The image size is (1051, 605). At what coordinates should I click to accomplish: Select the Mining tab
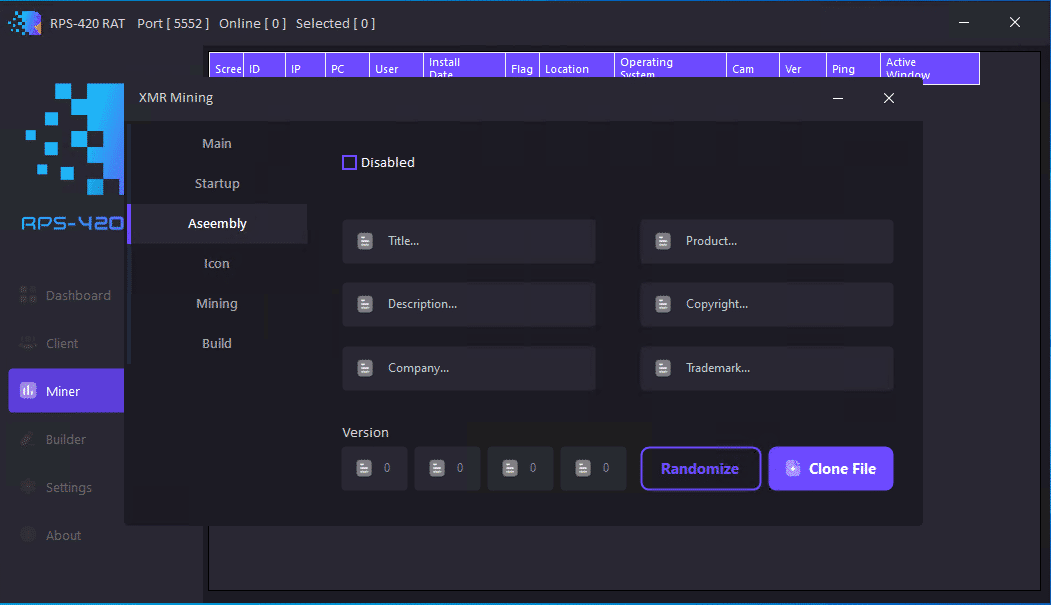[217, 303]
